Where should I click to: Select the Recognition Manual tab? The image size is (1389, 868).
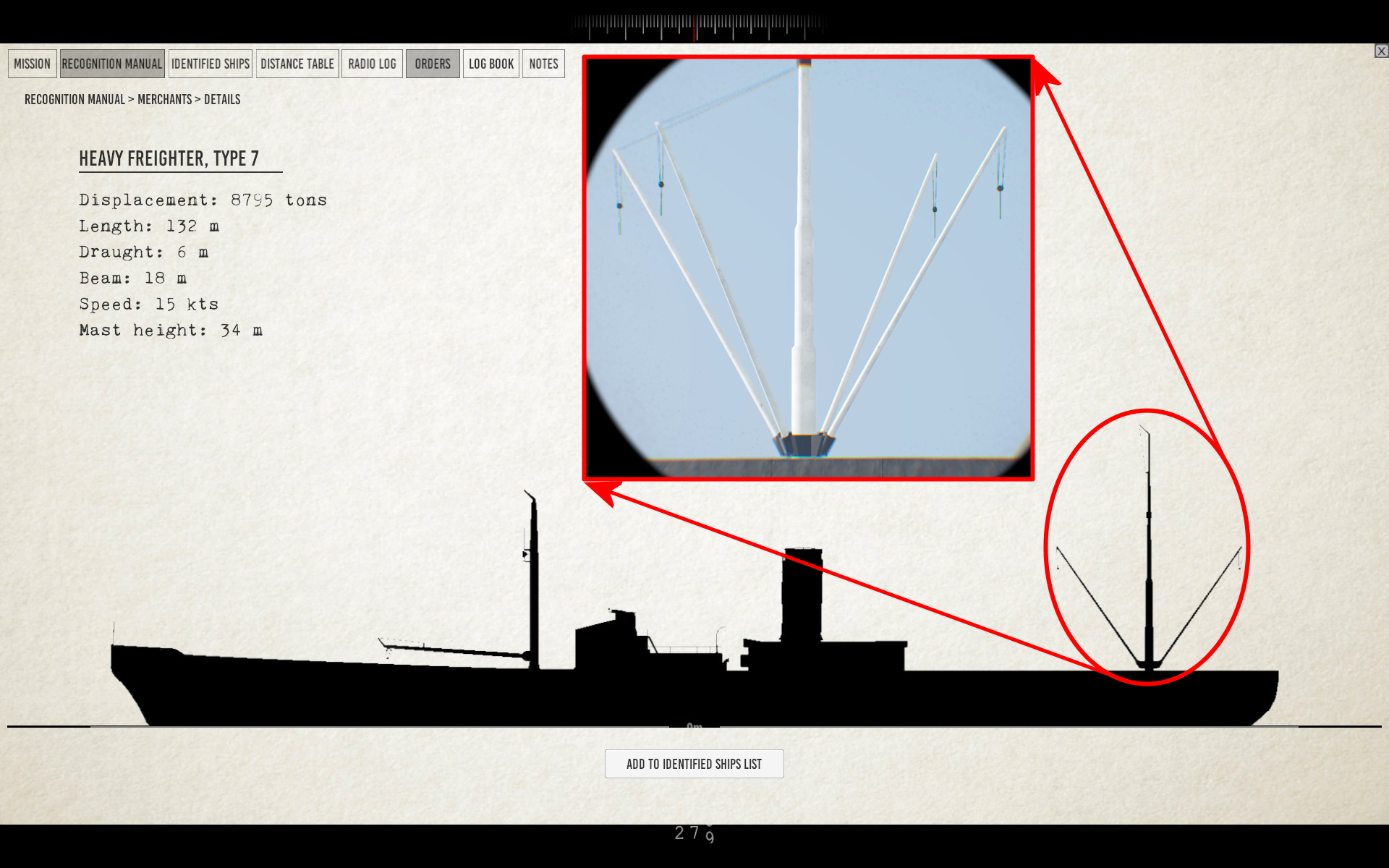point(112,64)
